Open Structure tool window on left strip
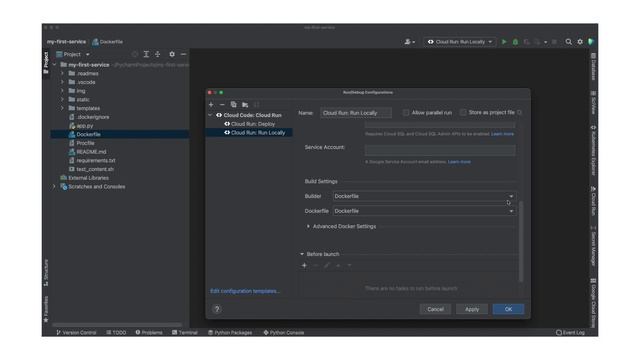This screenshot has width=640, height=360. (46, 272)
